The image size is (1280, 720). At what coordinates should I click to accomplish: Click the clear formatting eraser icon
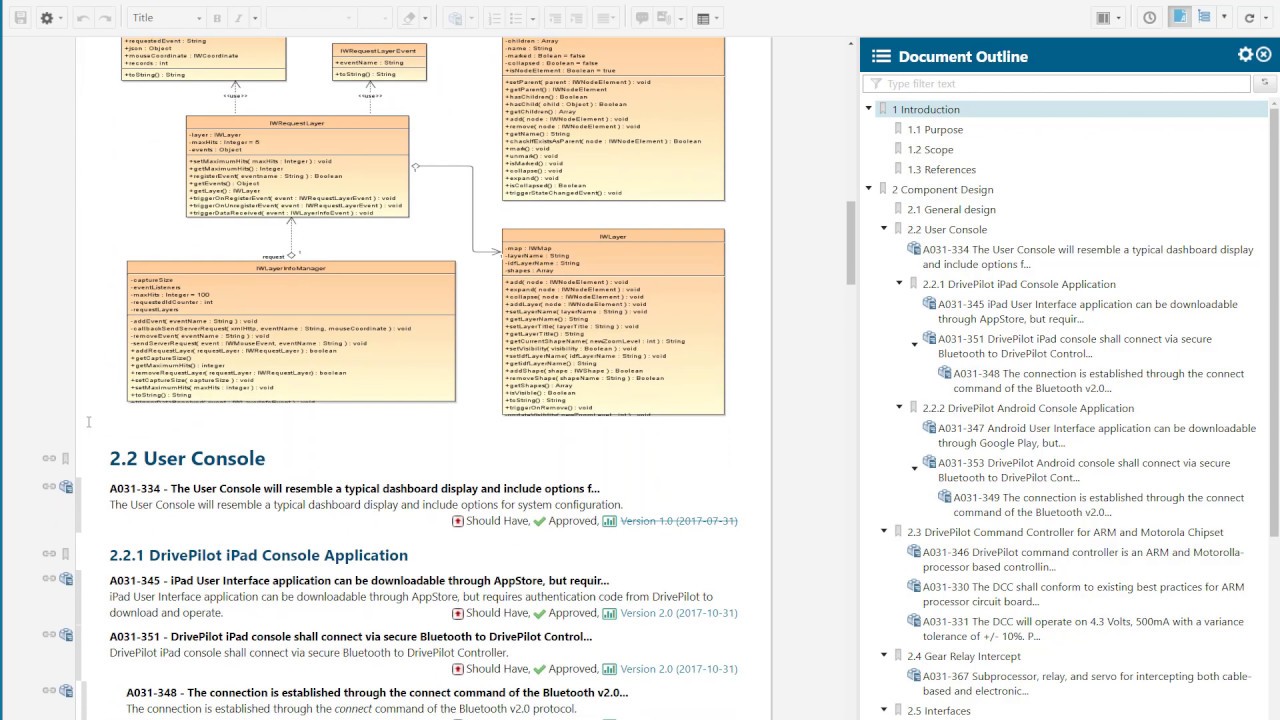pos(407,18)
